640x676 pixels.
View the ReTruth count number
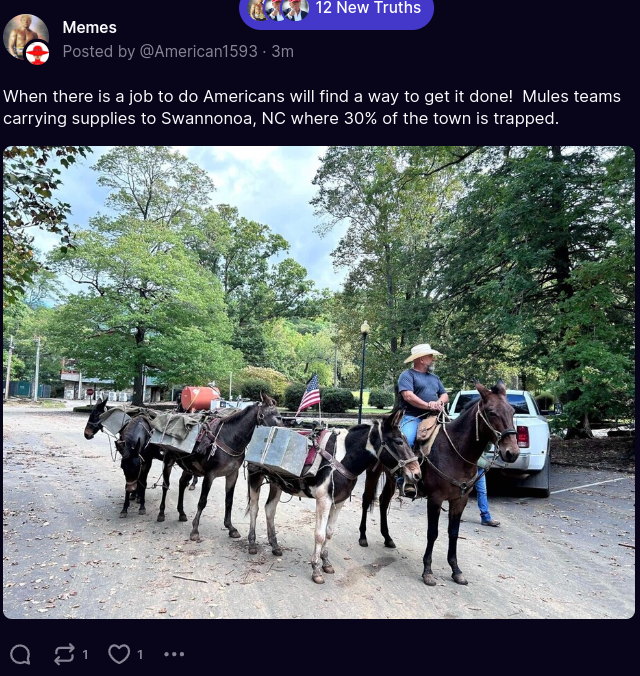tap(85, 655)
